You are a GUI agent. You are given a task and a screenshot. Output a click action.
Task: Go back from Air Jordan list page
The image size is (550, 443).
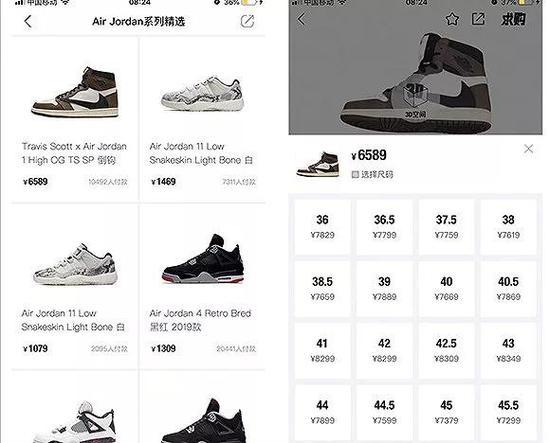(28, 21)
